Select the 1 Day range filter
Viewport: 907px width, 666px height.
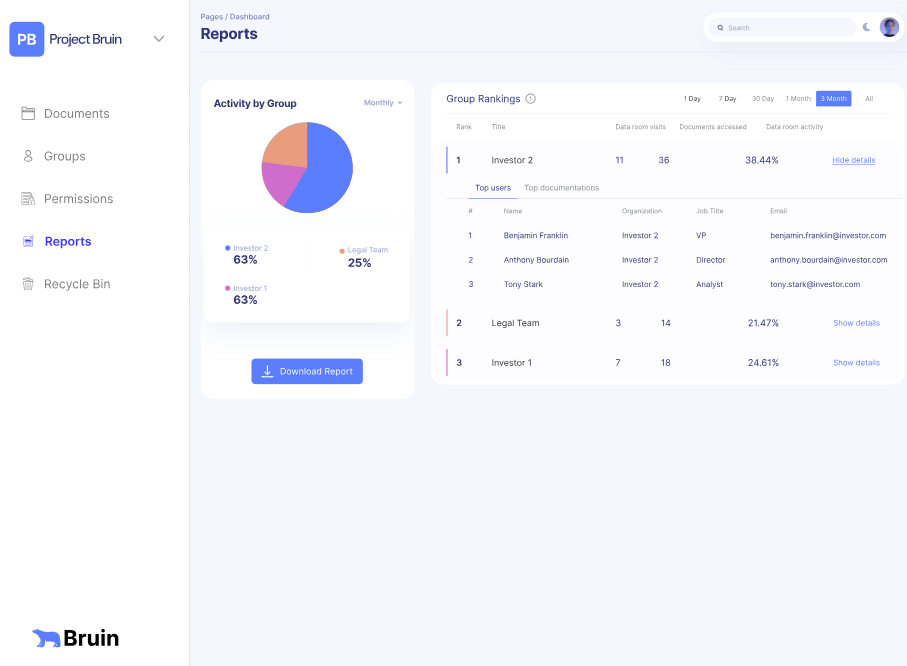[692, 99]
